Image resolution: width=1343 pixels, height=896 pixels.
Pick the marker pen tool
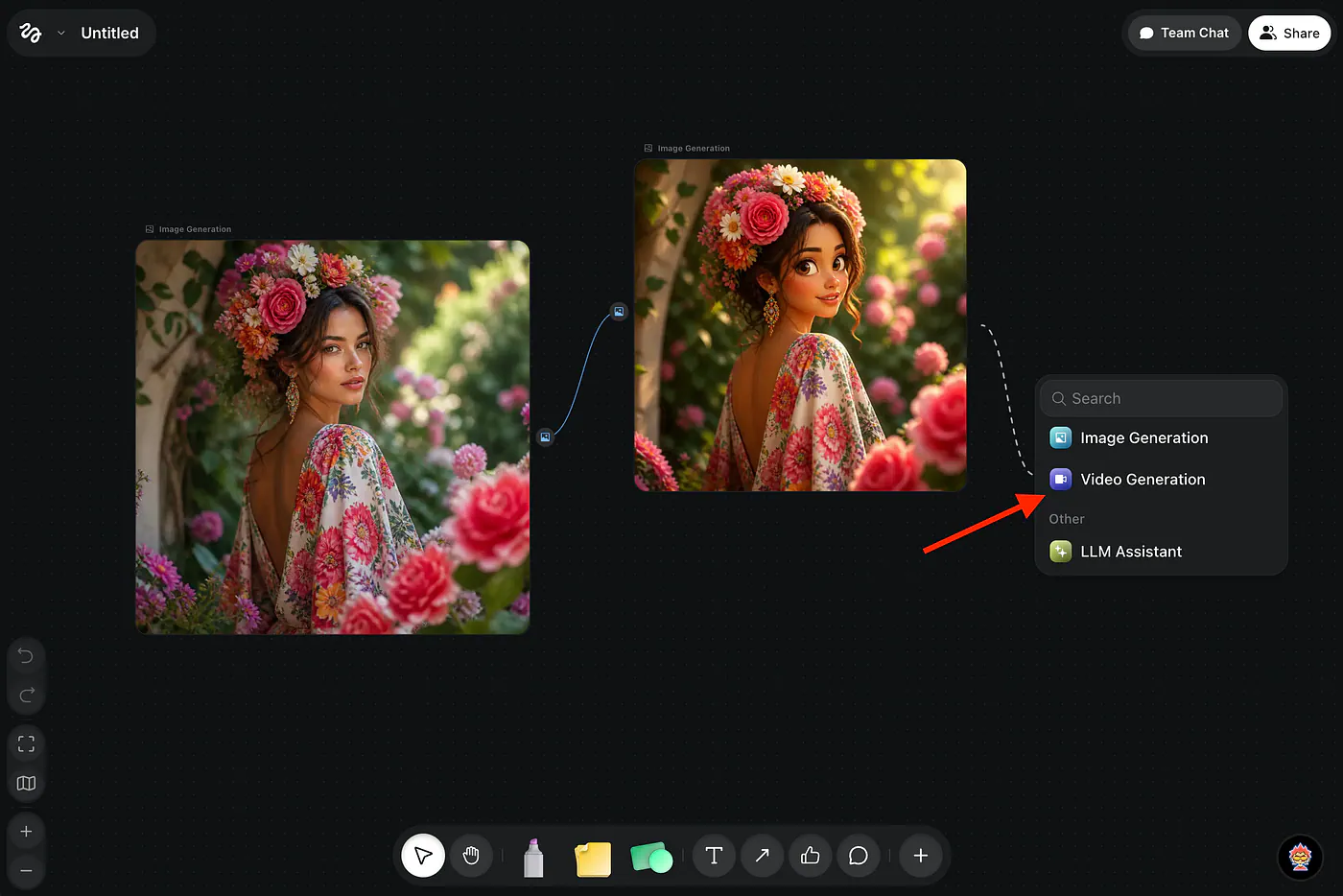pos(533,858)
